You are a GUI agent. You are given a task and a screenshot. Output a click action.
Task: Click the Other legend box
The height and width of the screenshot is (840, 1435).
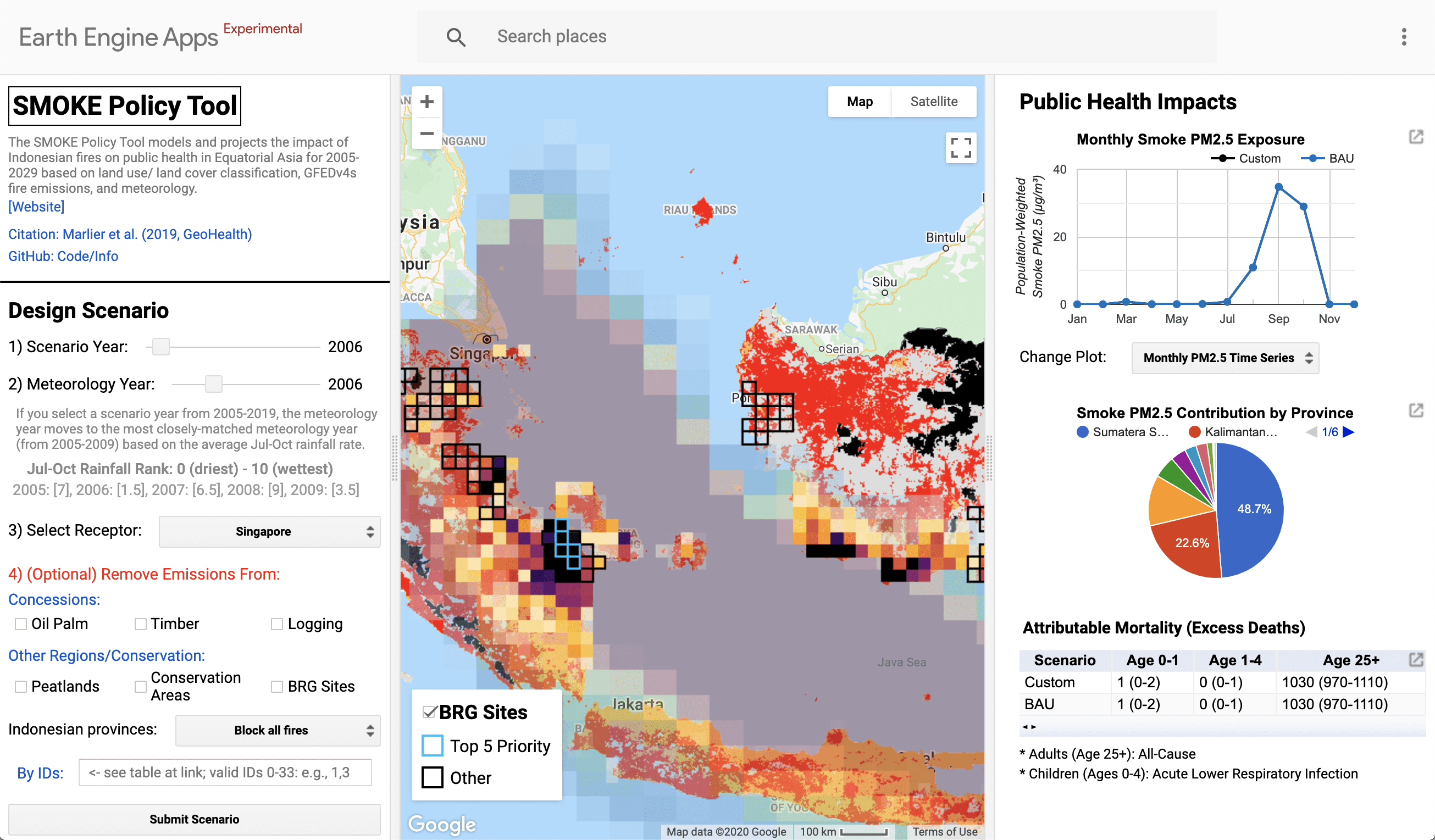coord(432,777)
